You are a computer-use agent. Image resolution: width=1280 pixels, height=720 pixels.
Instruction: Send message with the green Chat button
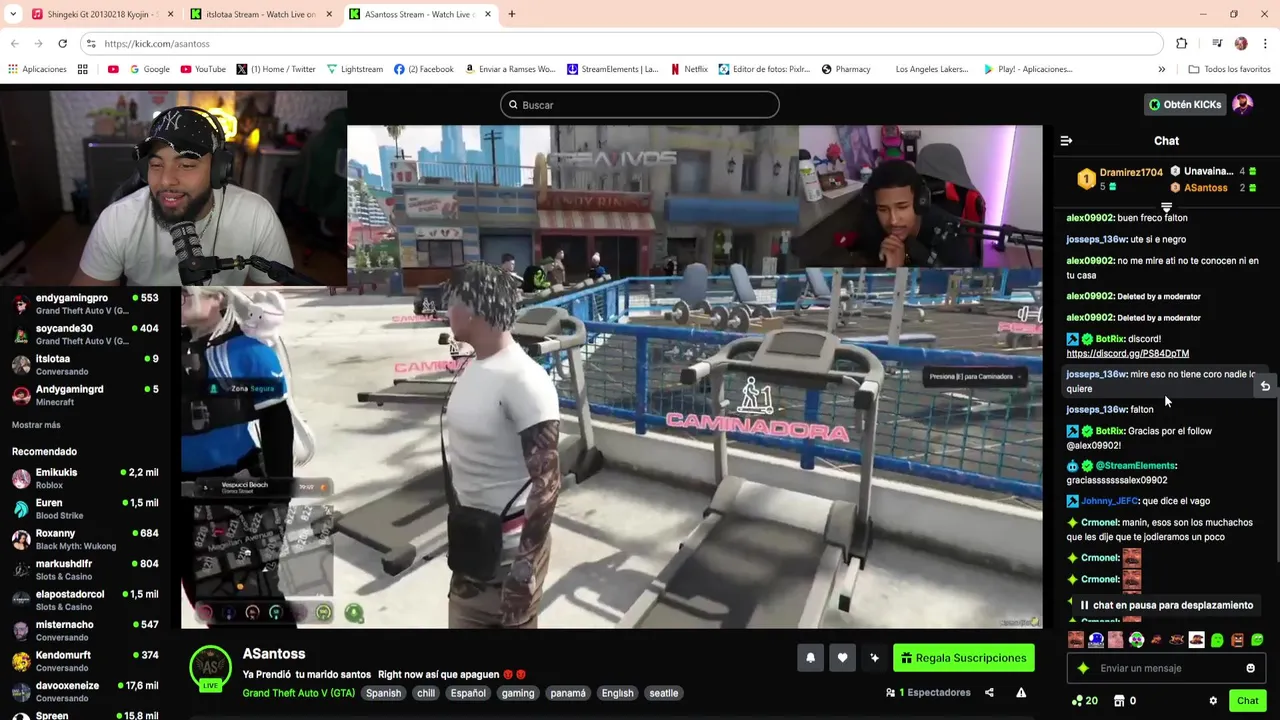click(x=1247, y=701)
